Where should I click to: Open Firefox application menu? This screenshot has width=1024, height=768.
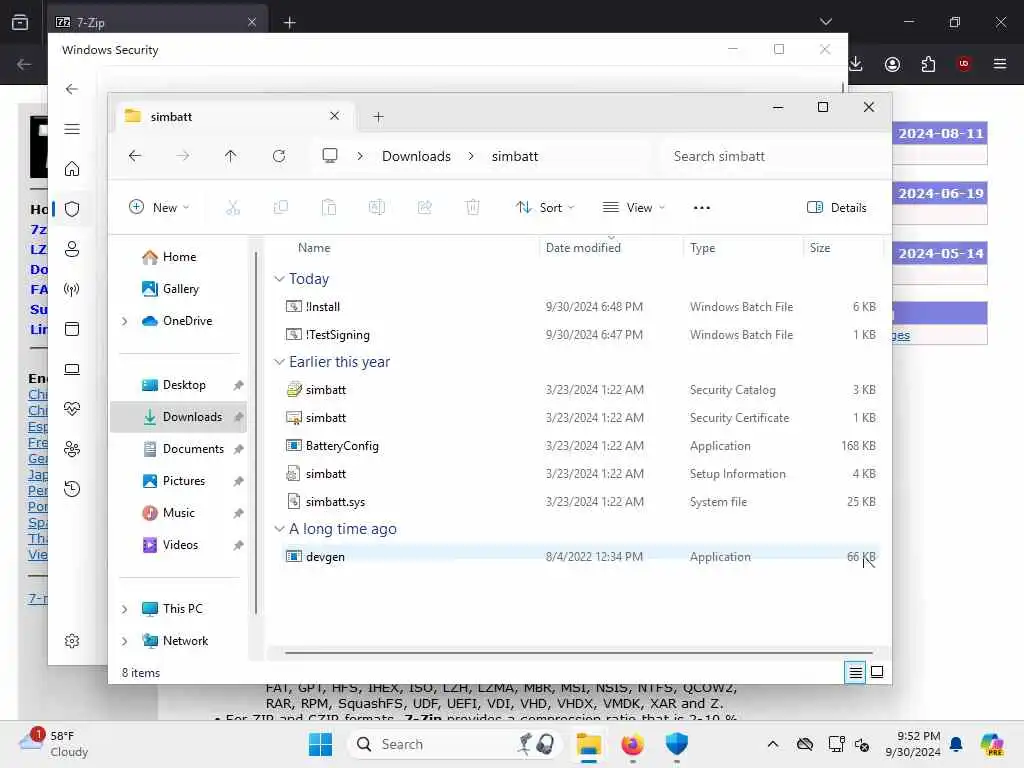pyautogui.click(x=1000, y=64)
